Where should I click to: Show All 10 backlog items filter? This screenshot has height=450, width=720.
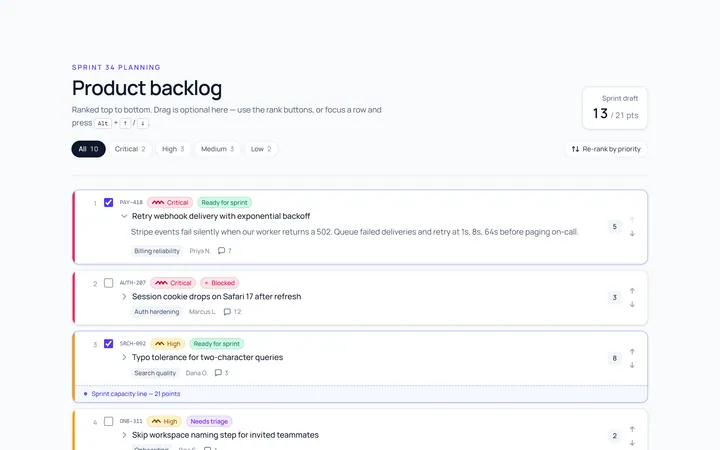point(88,149)
